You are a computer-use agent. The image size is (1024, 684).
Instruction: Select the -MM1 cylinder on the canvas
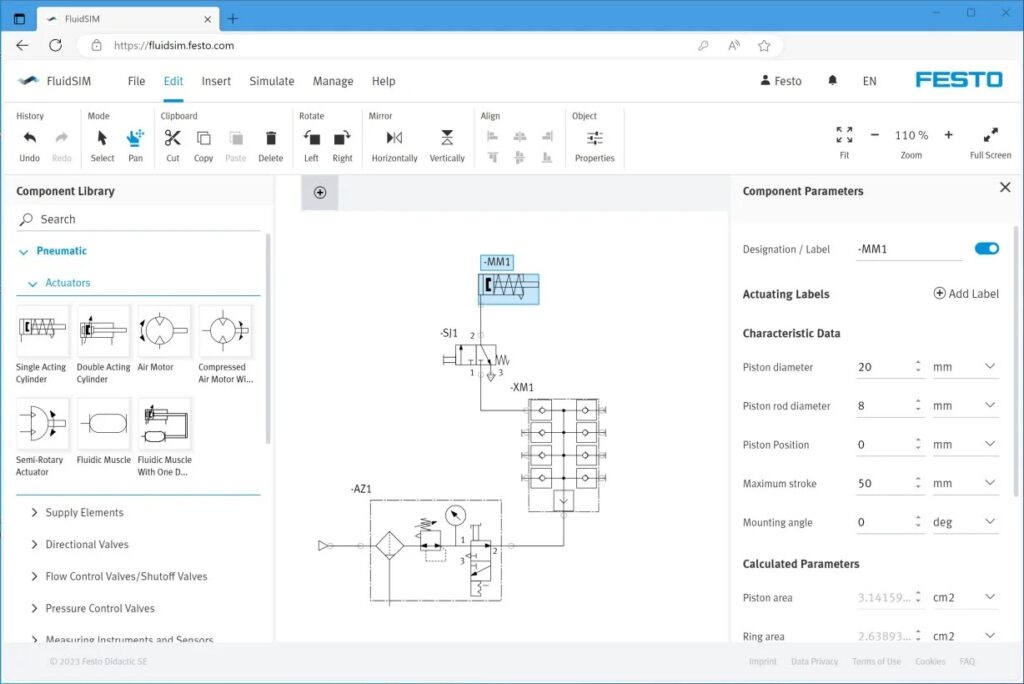pyautogui.click(x=509, y=288)
